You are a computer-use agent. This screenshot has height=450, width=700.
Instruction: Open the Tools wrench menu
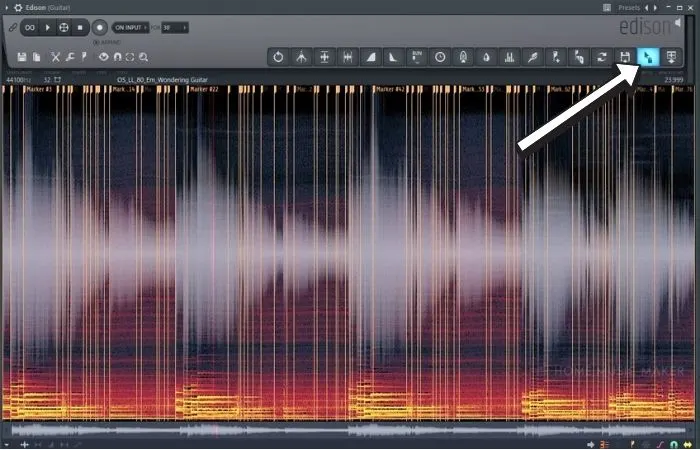tap(70, 57)
